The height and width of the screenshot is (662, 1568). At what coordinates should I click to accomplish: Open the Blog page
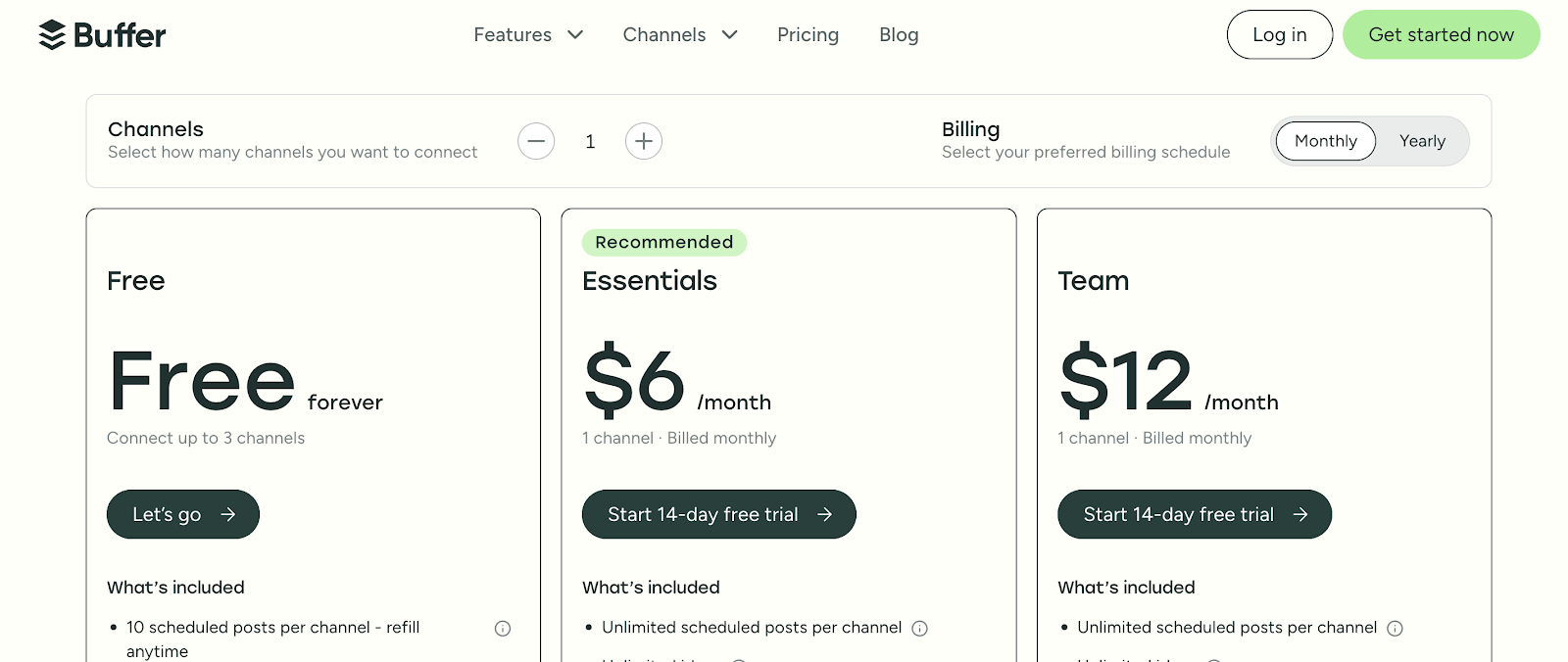point(899,35)
